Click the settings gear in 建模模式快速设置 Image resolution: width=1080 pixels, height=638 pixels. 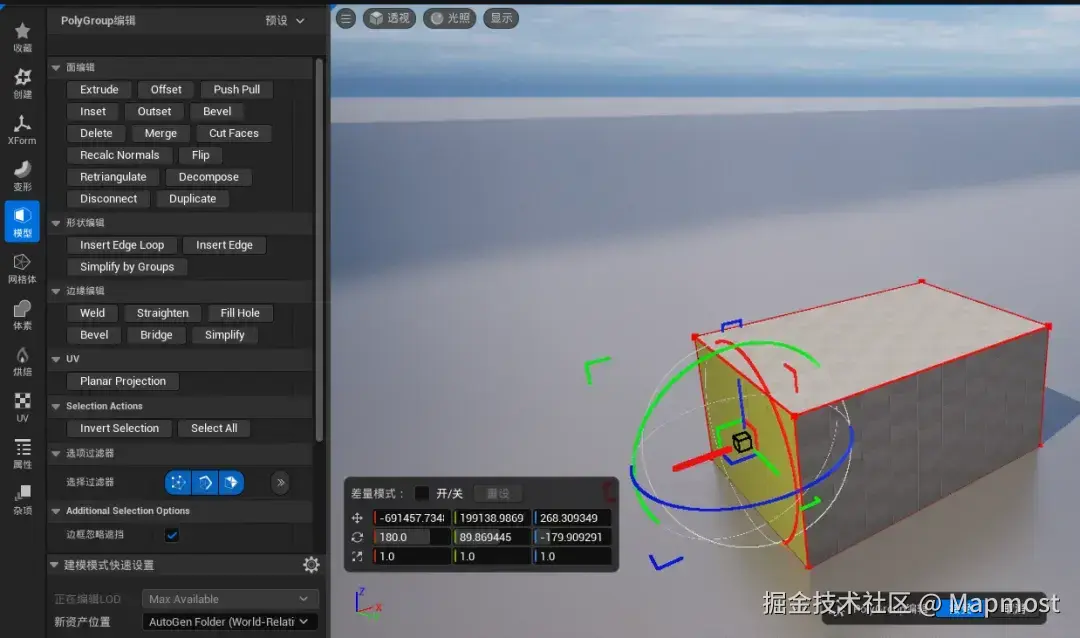311,565
